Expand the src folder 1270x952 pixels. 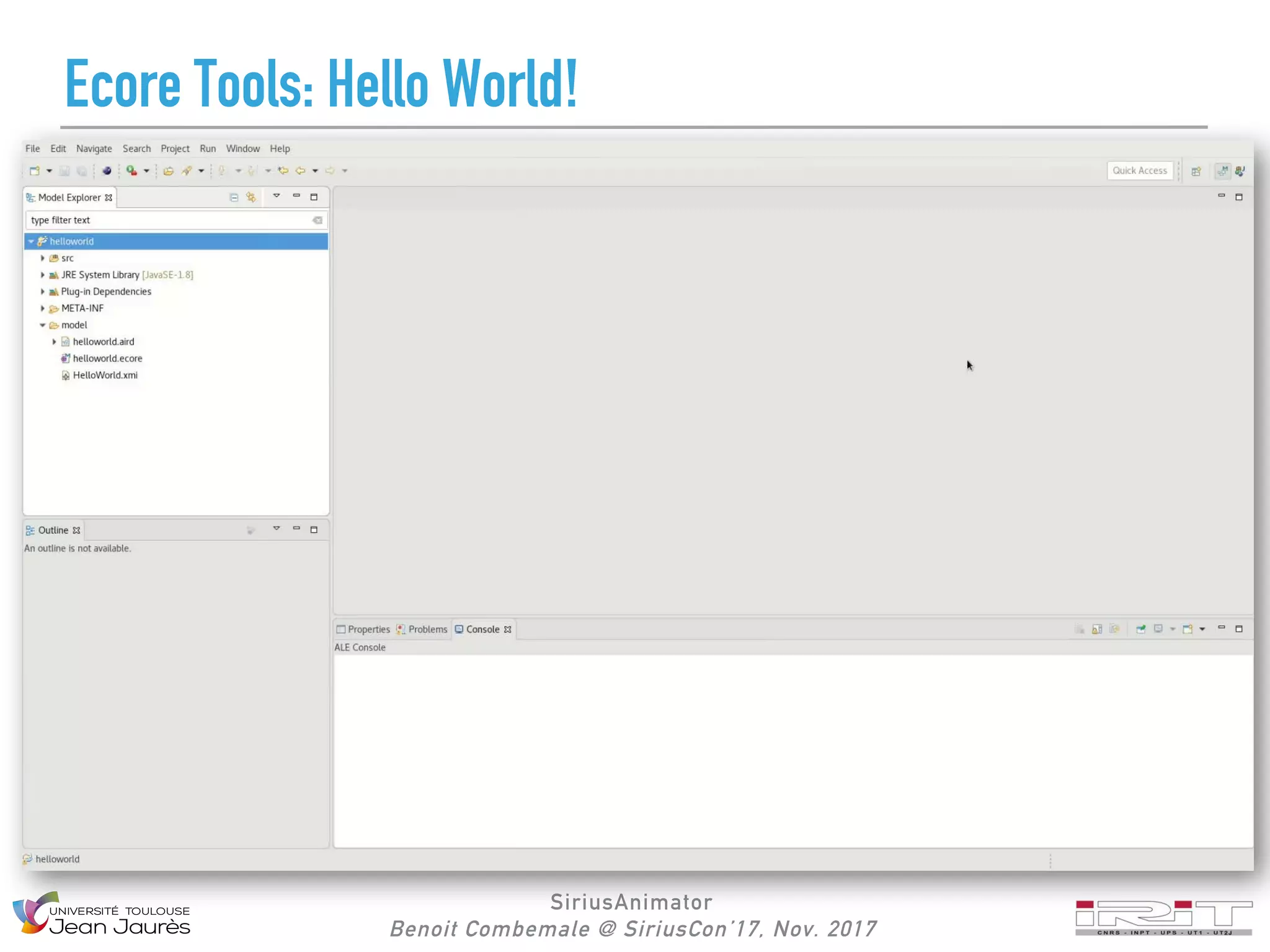tap(42, 258)
